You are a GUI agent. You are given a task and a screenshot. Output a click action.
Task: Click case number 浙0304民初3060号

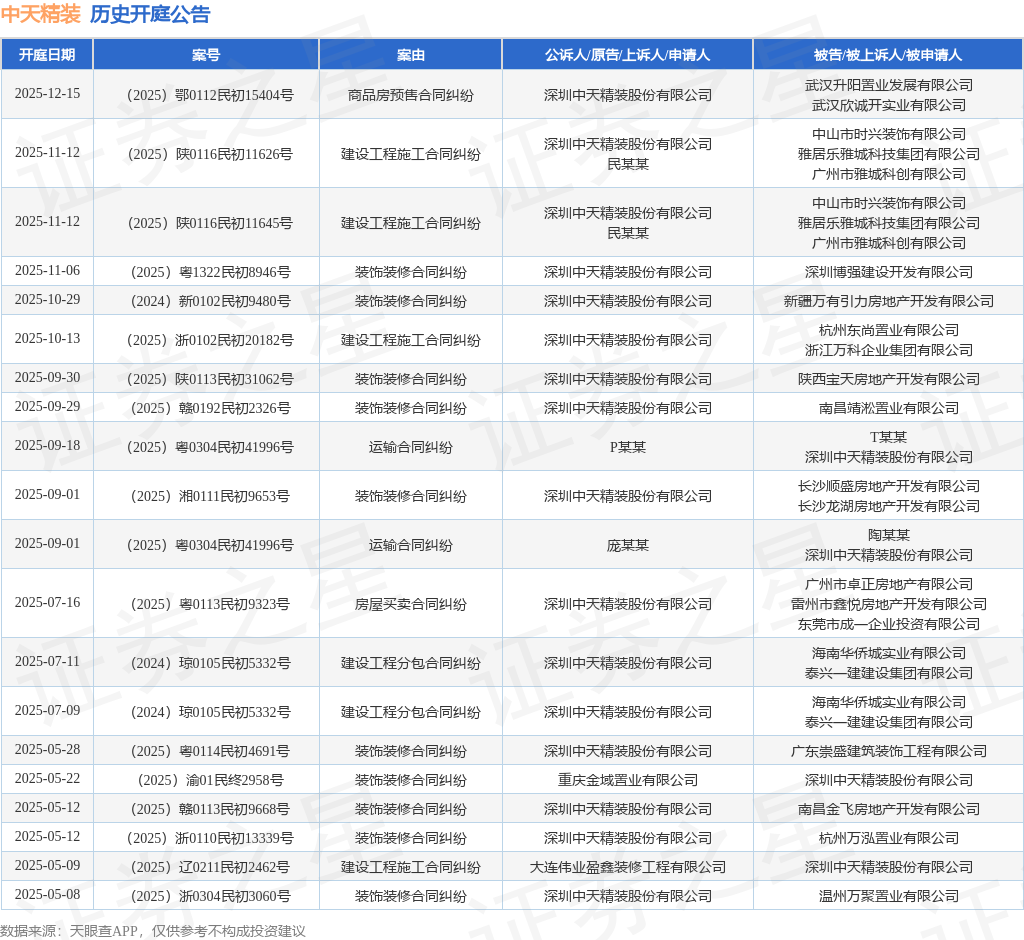[x=210, y=896]
